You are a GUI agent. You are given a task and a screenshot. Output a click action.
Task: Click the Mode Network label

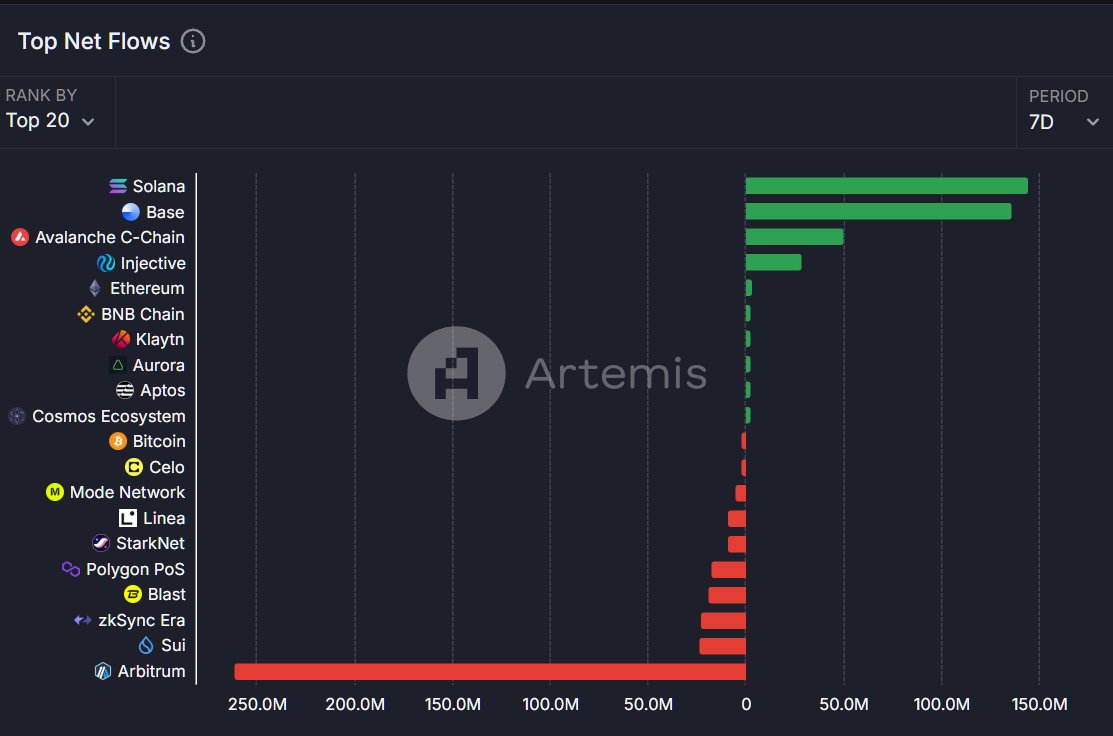128,492
